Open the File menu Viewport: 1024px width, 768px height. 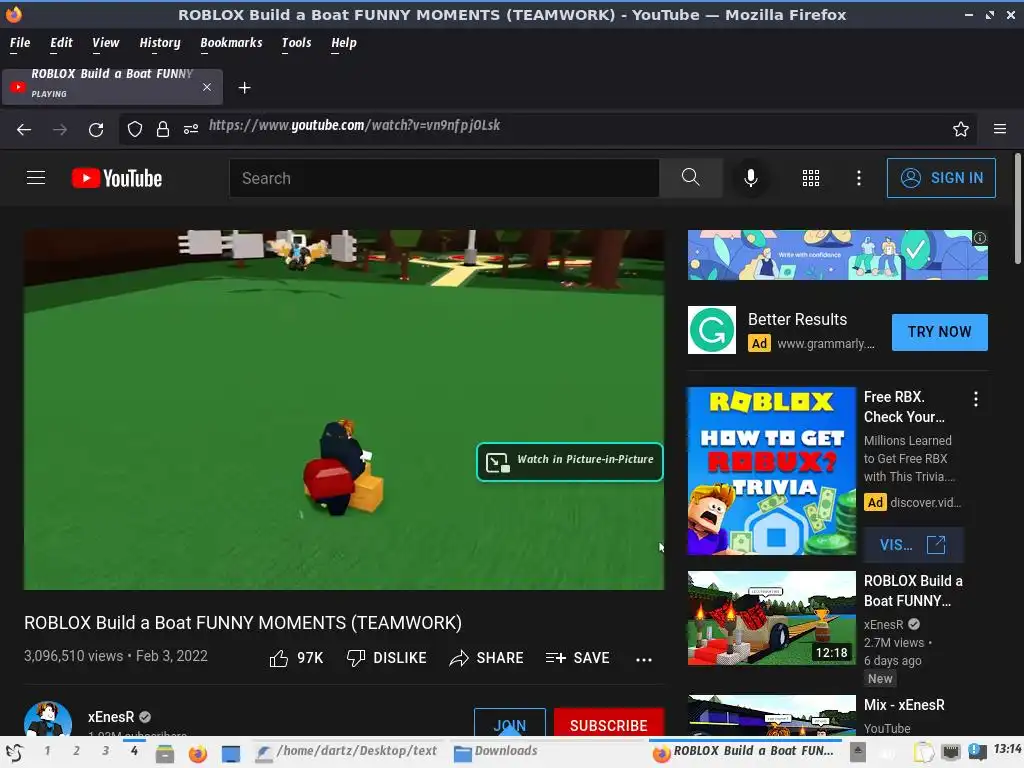click(x=20, y=43)
